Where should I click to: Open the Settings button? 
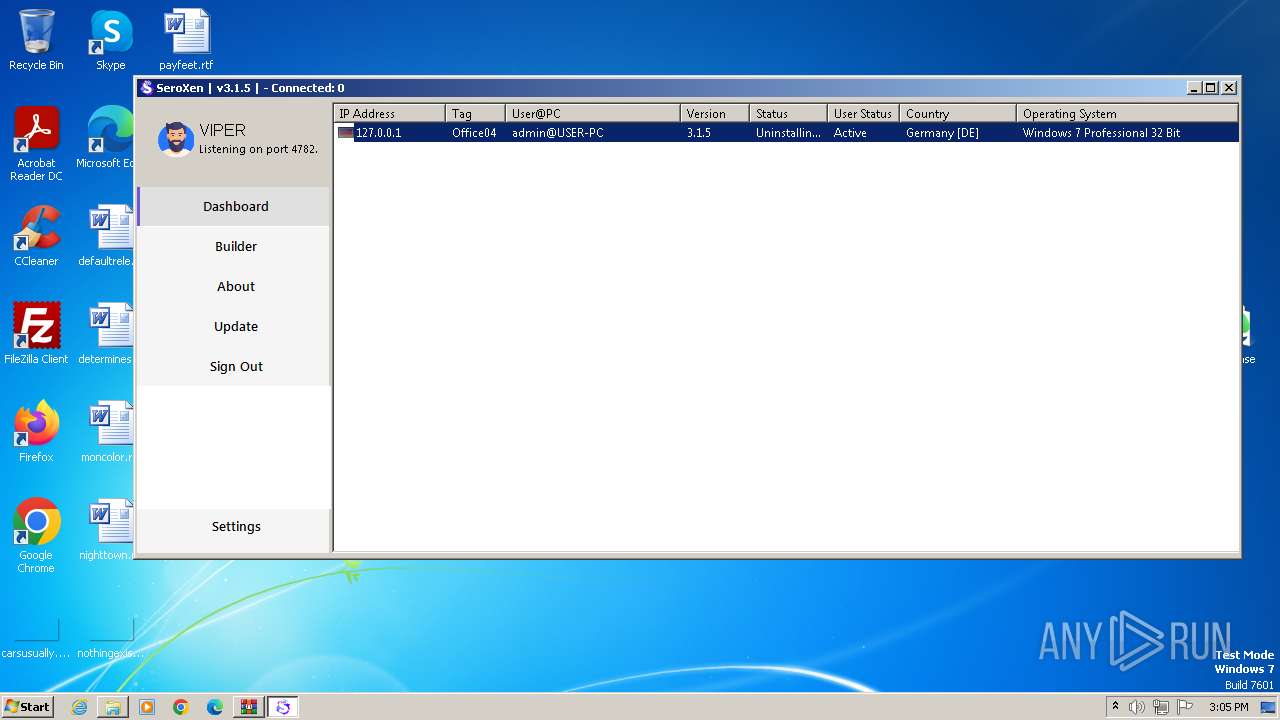click(235, 526)
